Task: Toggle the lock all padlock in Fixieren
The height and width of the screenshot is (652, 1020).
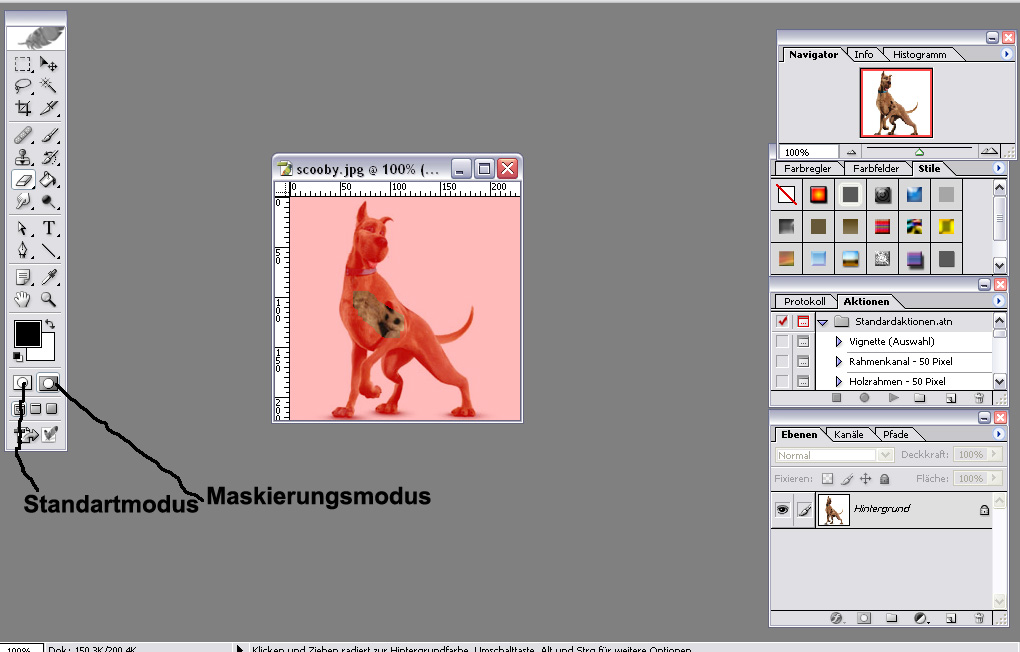Action: (884, 479)
